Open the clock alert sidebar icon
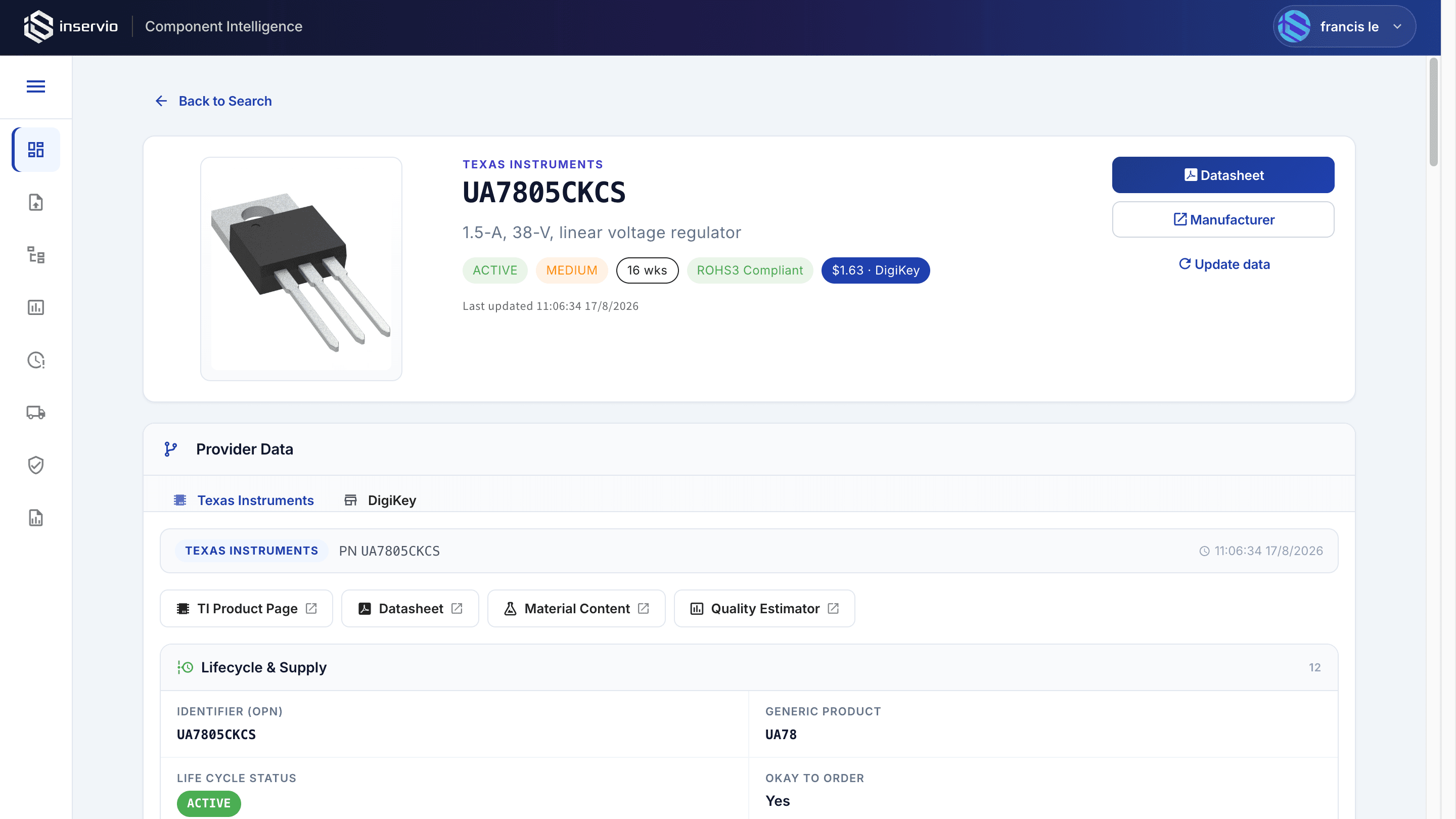1456x819 pixels. click(35, 360)
